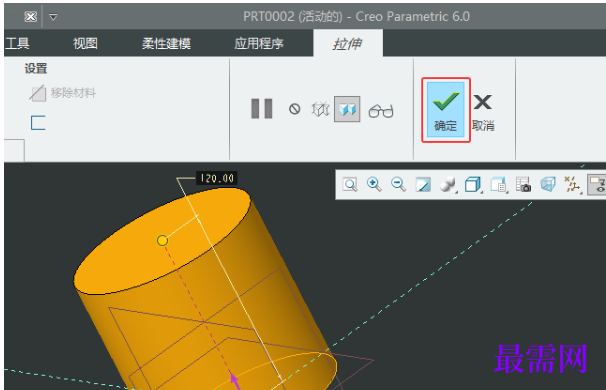The image size is (606, 390).
Task: Click the yellow circle depth drag handle
Action: [x=162, y=240]
